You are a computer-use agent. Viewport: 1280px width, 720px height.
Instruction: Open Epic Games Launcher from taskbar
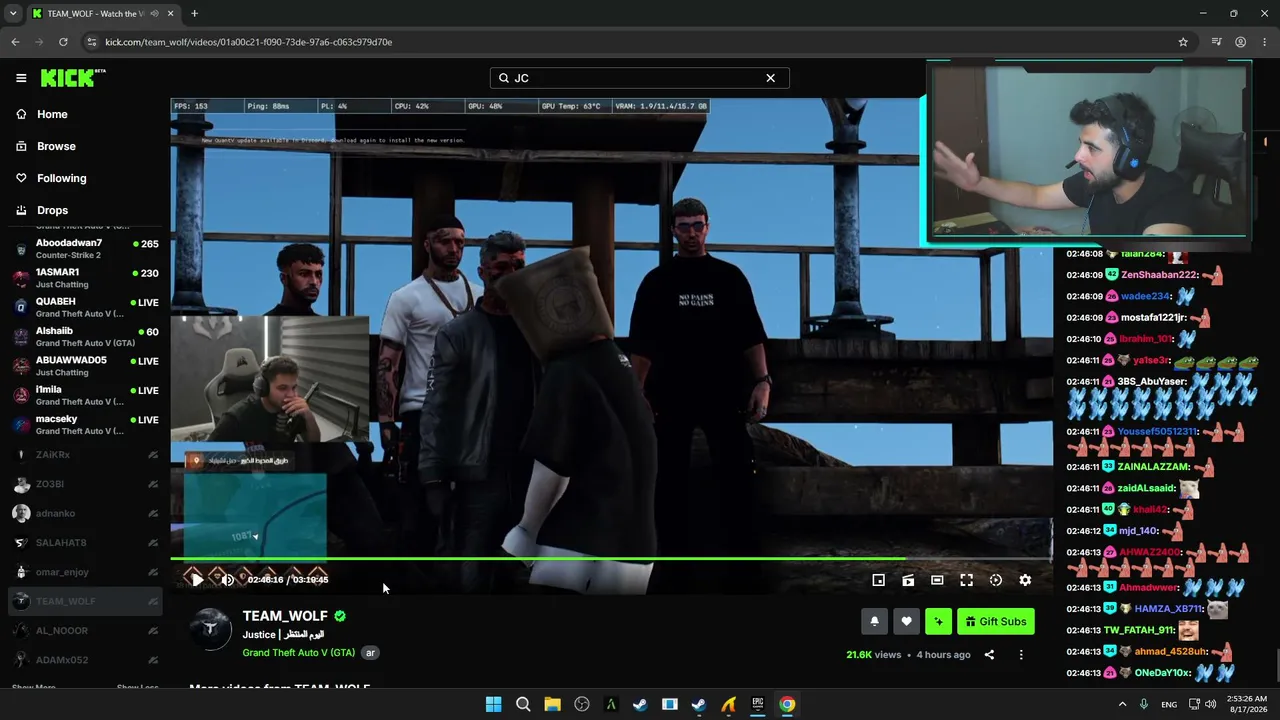(x=758, y=704)
